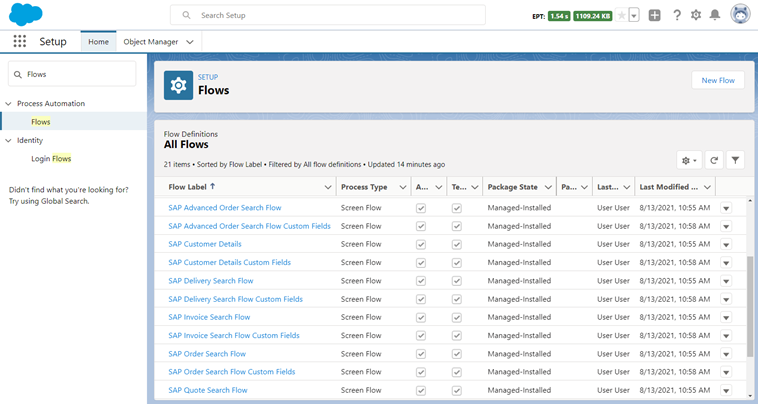Open the list filter funnel
This screenshot has width=758, height=404.
[x=735, y=160]
